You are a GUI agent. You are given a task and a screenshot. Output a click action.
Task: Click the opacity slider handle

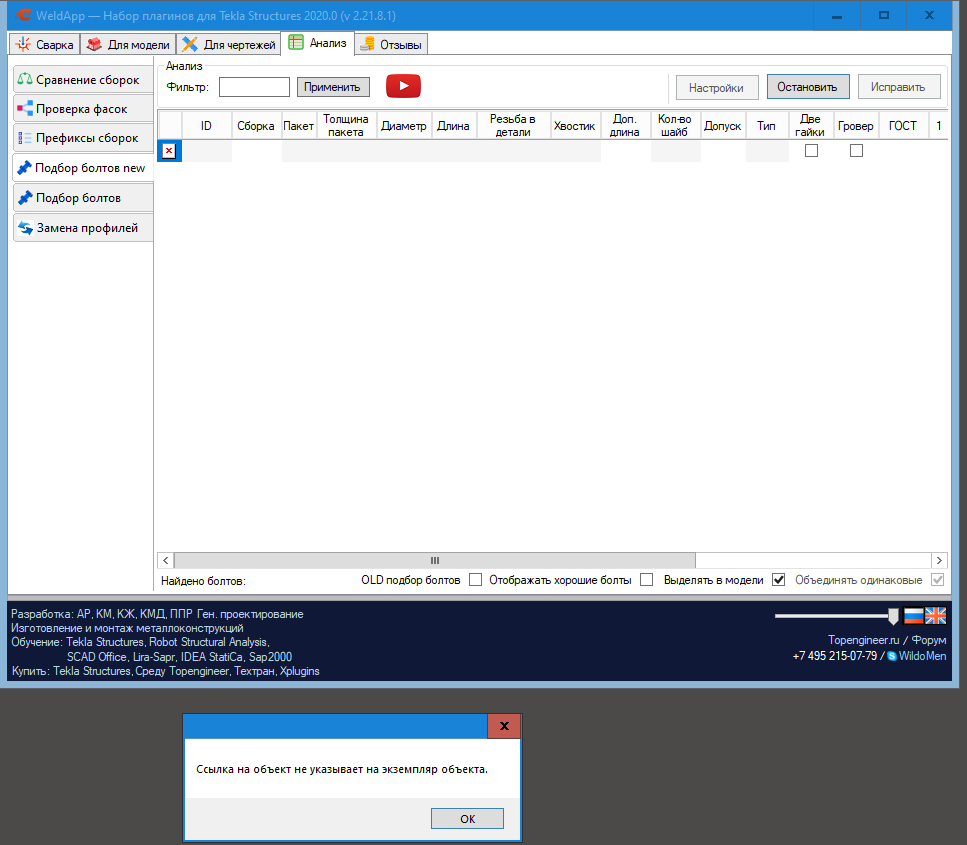pyautogui.click(x=893, y=616)
